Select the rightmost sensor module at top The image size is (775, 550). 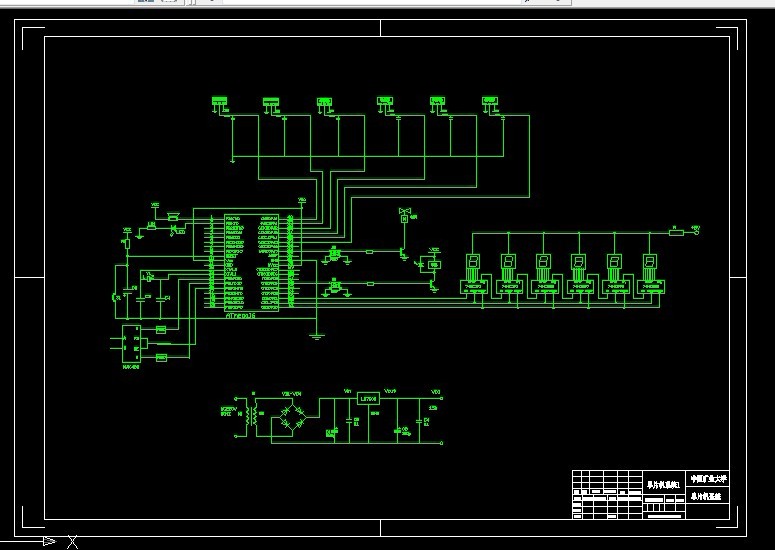click(489, 101)
